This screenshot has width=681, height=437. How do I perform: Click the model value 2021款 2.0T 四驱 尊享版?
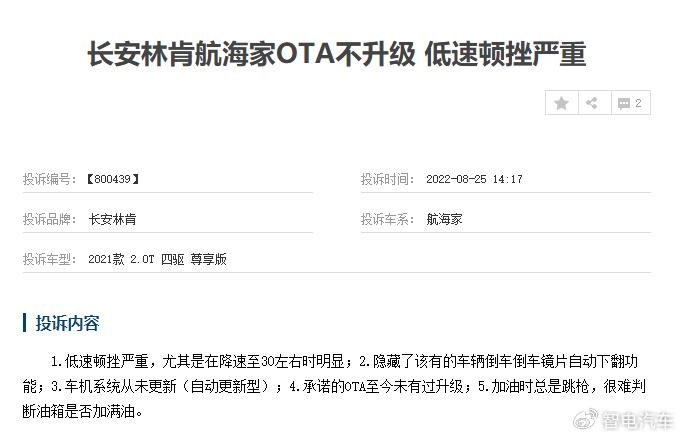pyautogui.click(x=158, y=259)
